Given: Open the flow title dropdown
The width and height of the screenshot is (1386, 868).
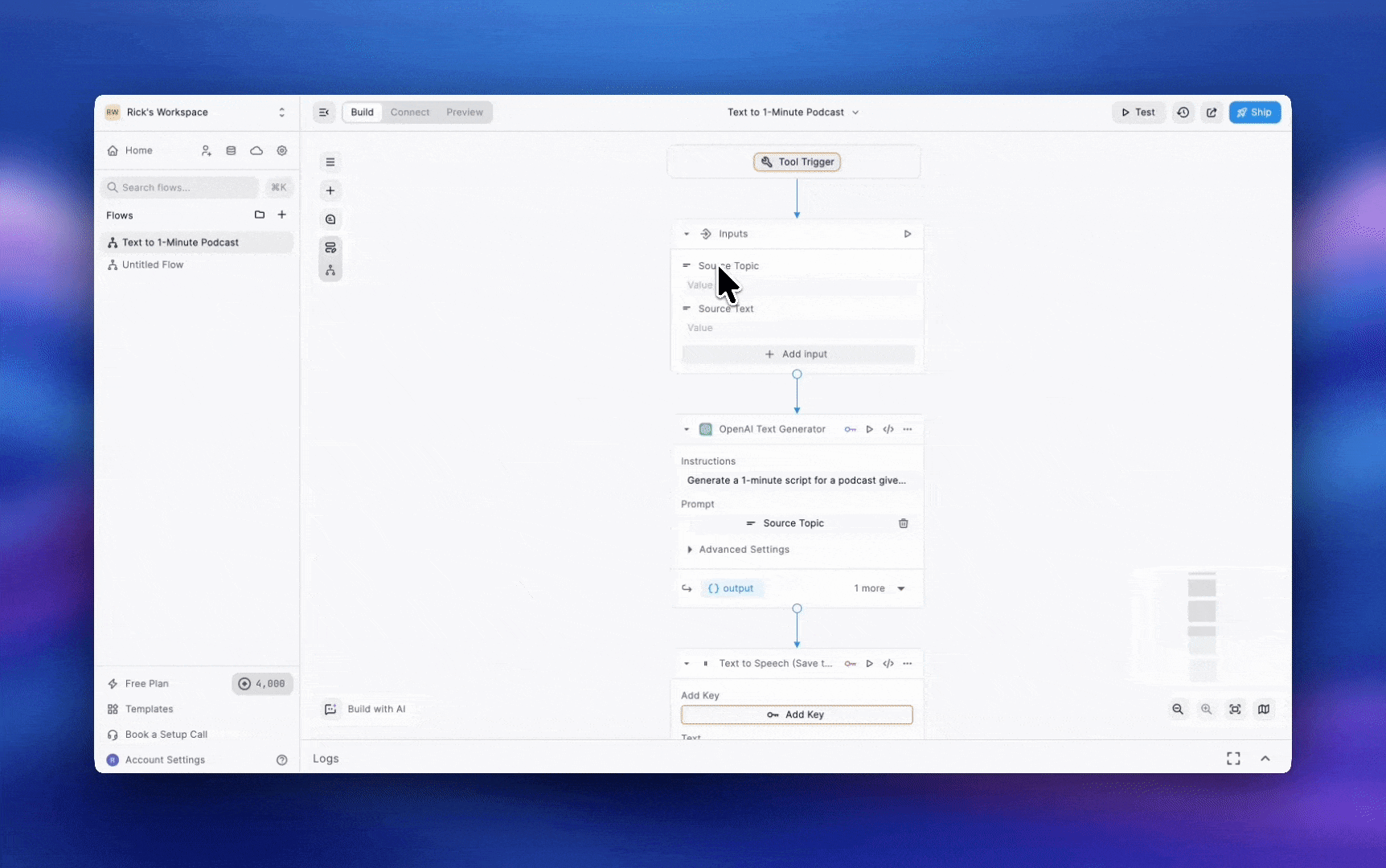Looking at the screenshot, I should 855,113.
